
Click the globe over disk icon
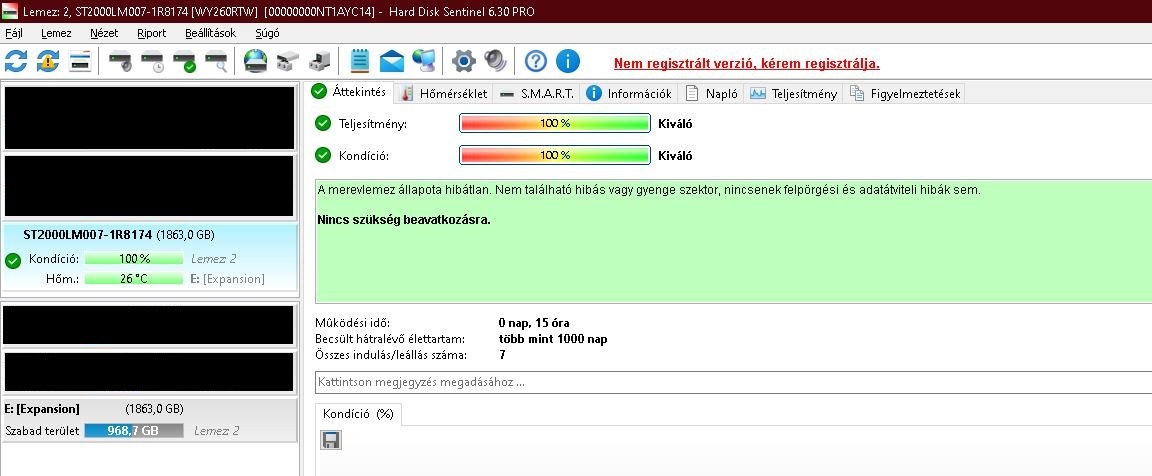tap(255, 61)
